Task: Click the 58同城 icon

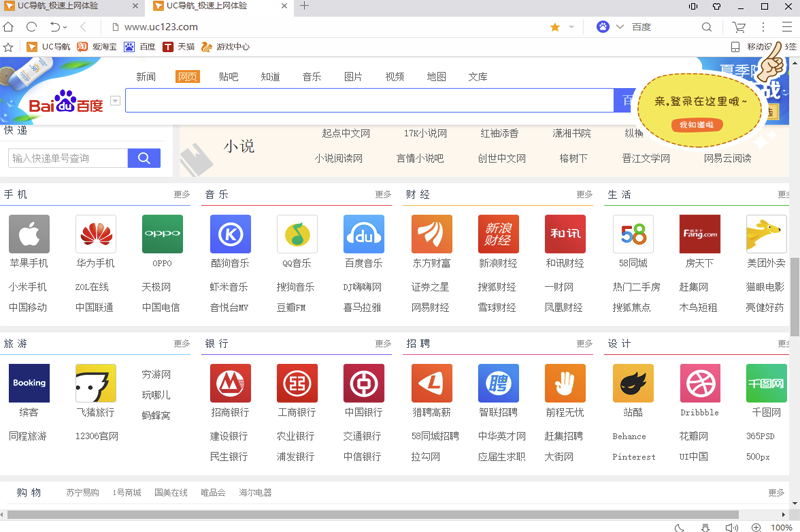Action: (x=633, y=234)
